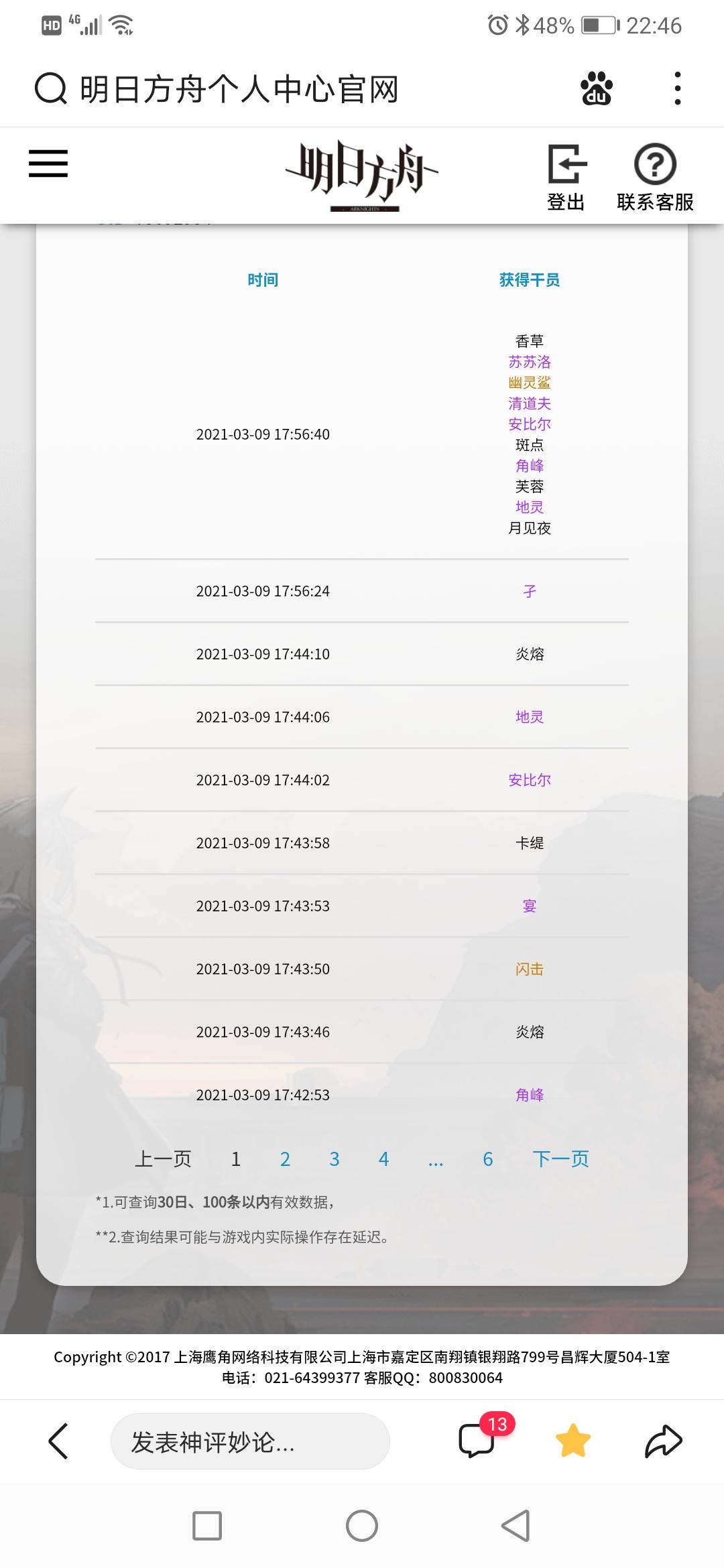The width and height of the screenshot is (724, 1568).
Task: Go back with the left chevron
Action: pyautogui.click(x=58, y=1441)
